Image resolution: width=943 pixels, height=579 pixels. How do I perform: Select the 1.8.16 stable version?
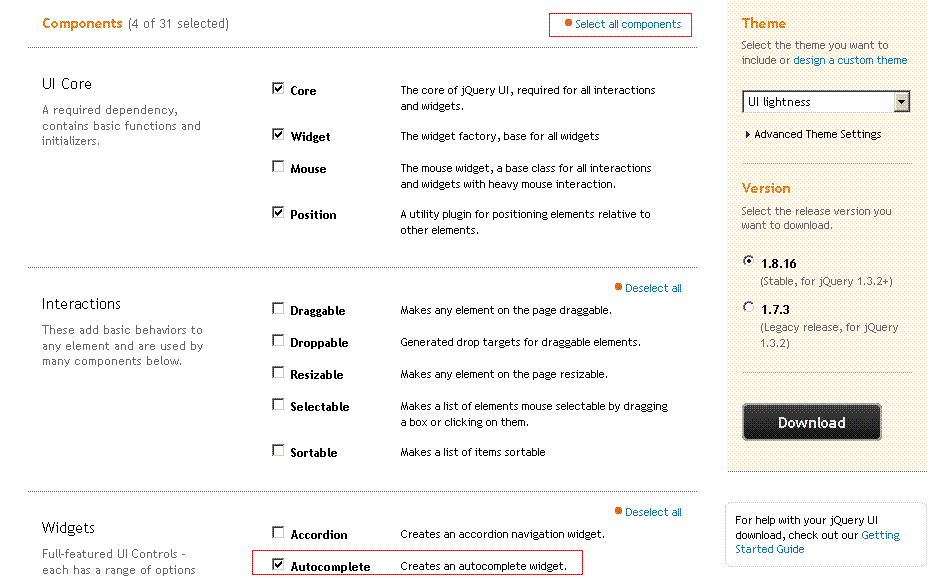(x=748, y=260)
